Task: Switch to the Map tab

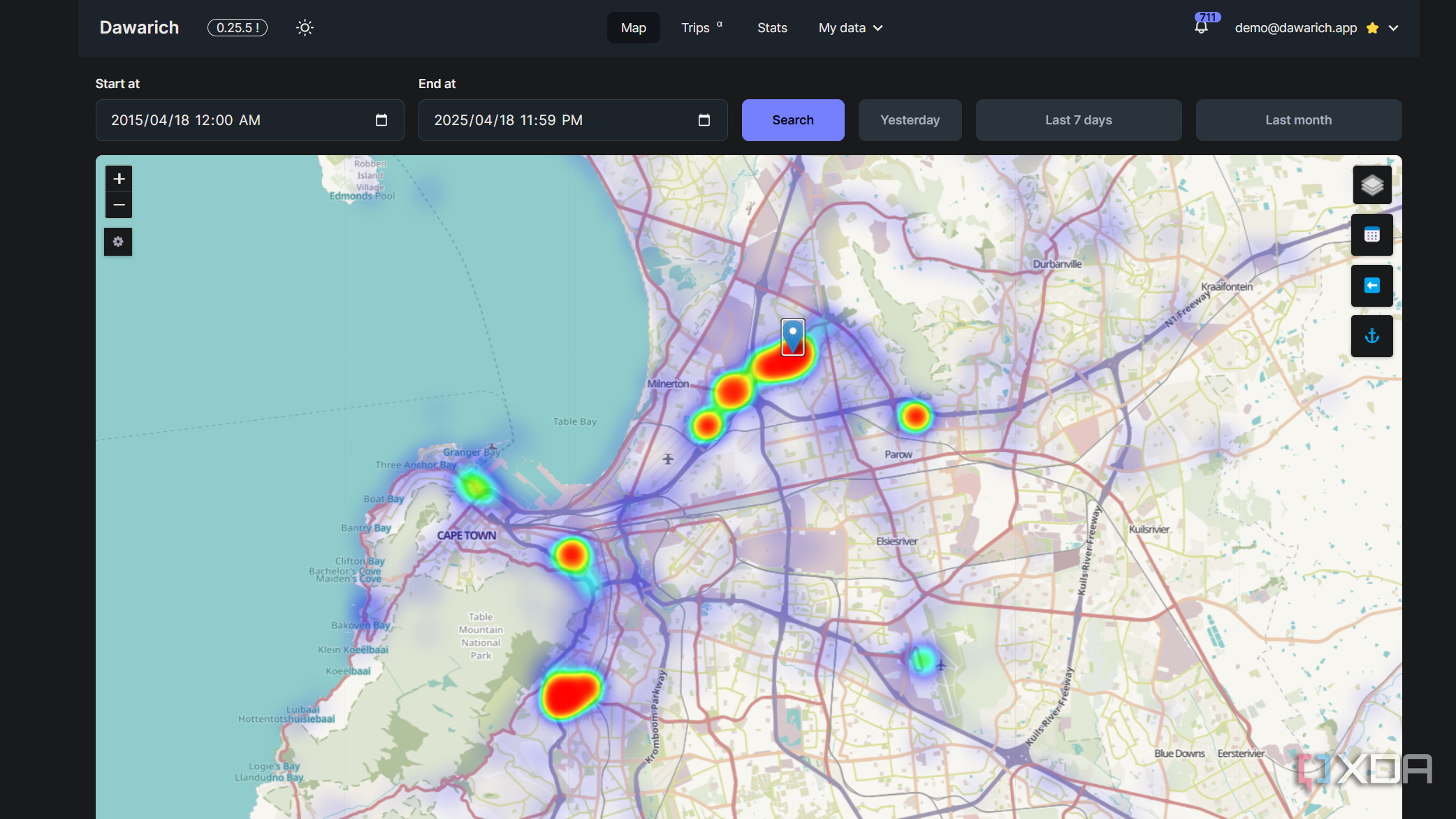Action: tap(634, 28)
